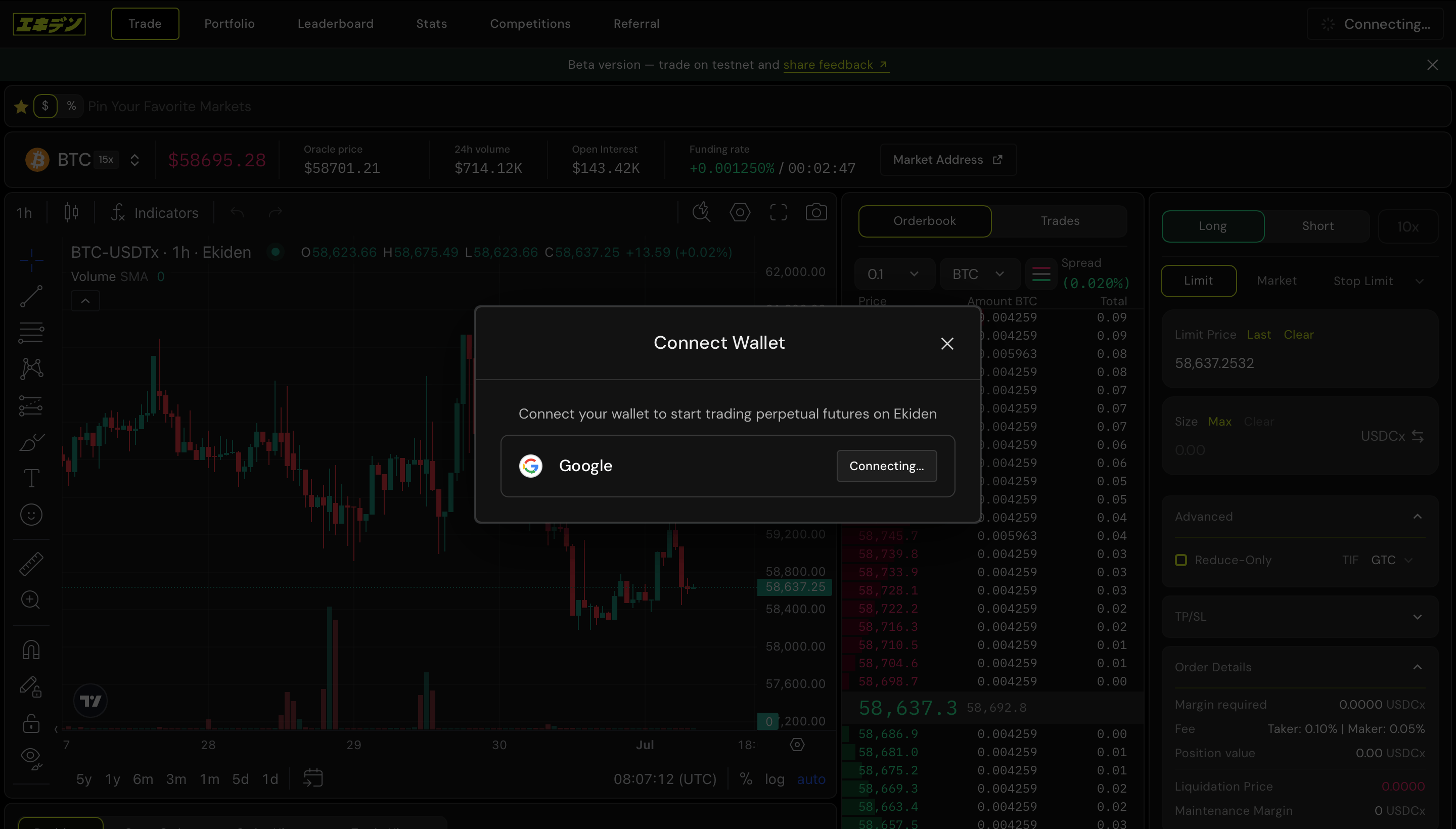Go to the Referral page
The width and height of the screenshot is (1456, 829).
(636, 24)
